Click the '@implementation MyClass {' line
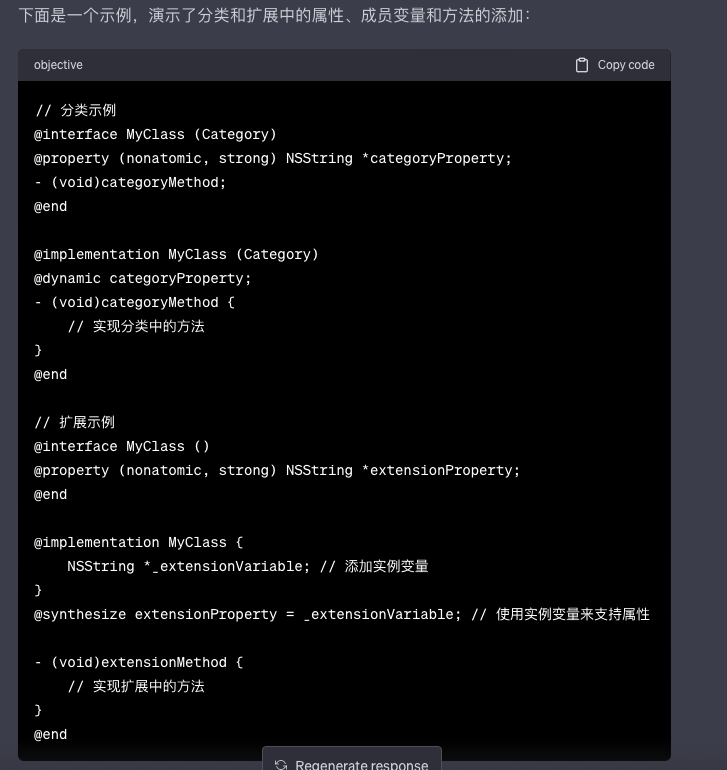Viewport: 727px width, 770px height. coord(139,542)
